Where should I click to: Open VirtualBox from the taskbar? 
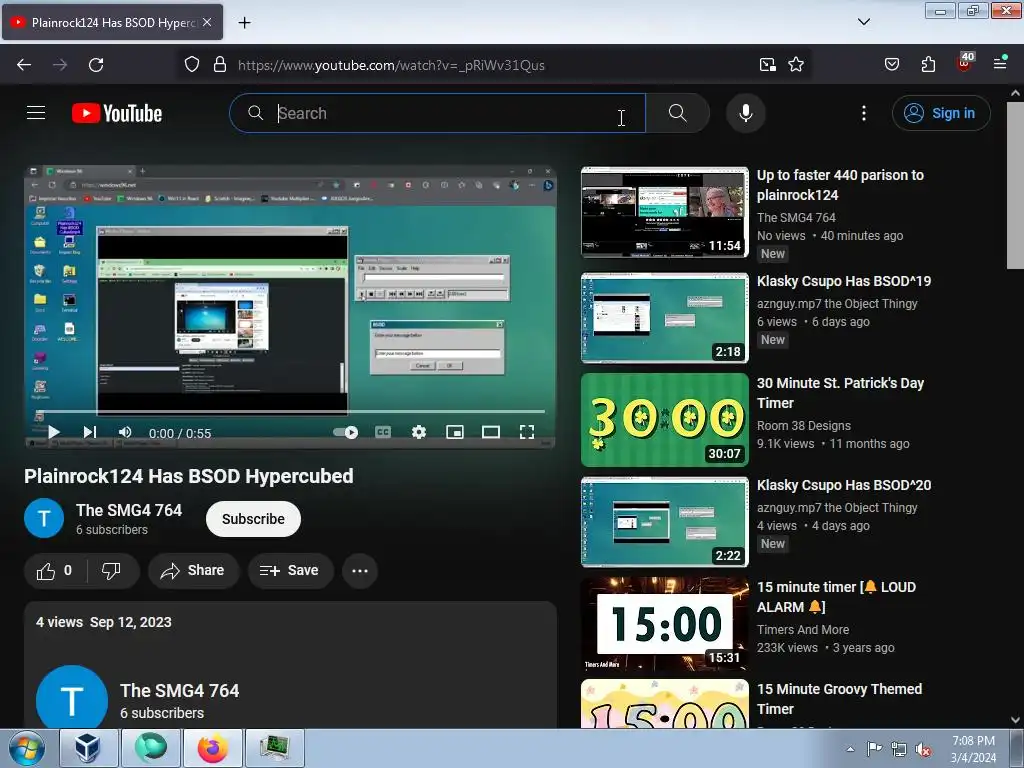88,748
